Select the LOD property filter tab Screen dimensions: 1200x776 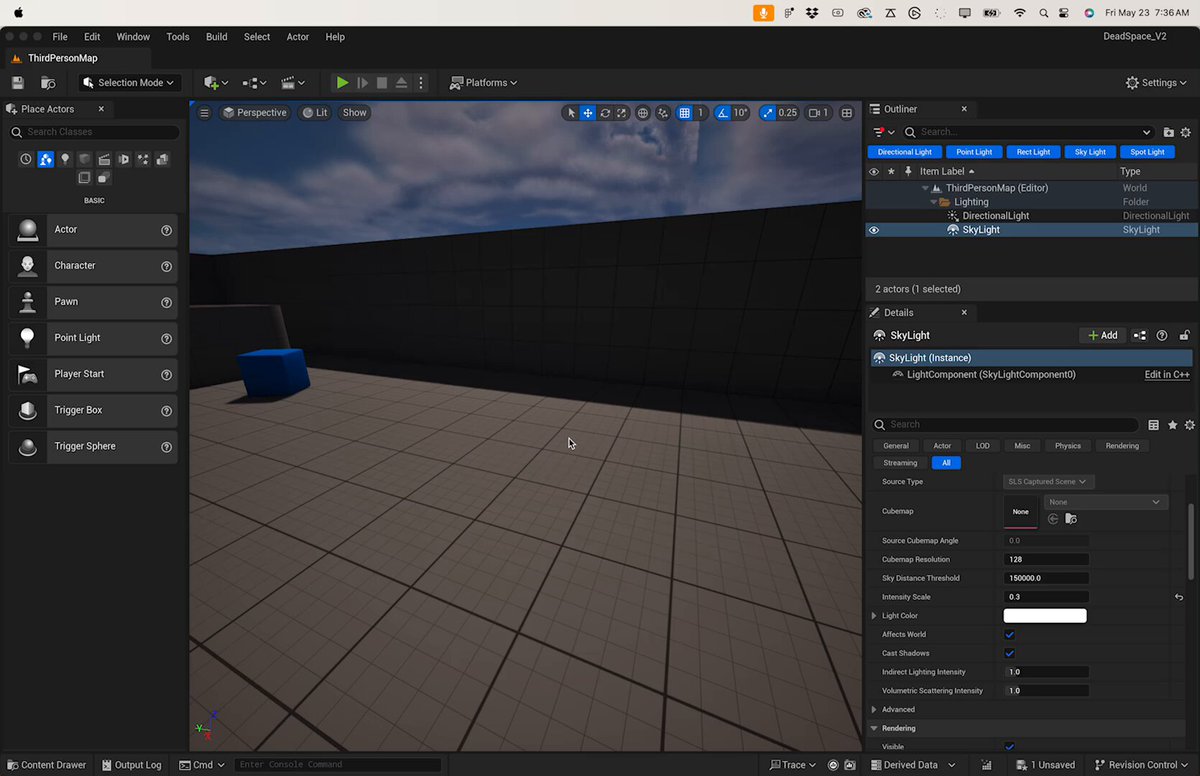click(983, 446)
